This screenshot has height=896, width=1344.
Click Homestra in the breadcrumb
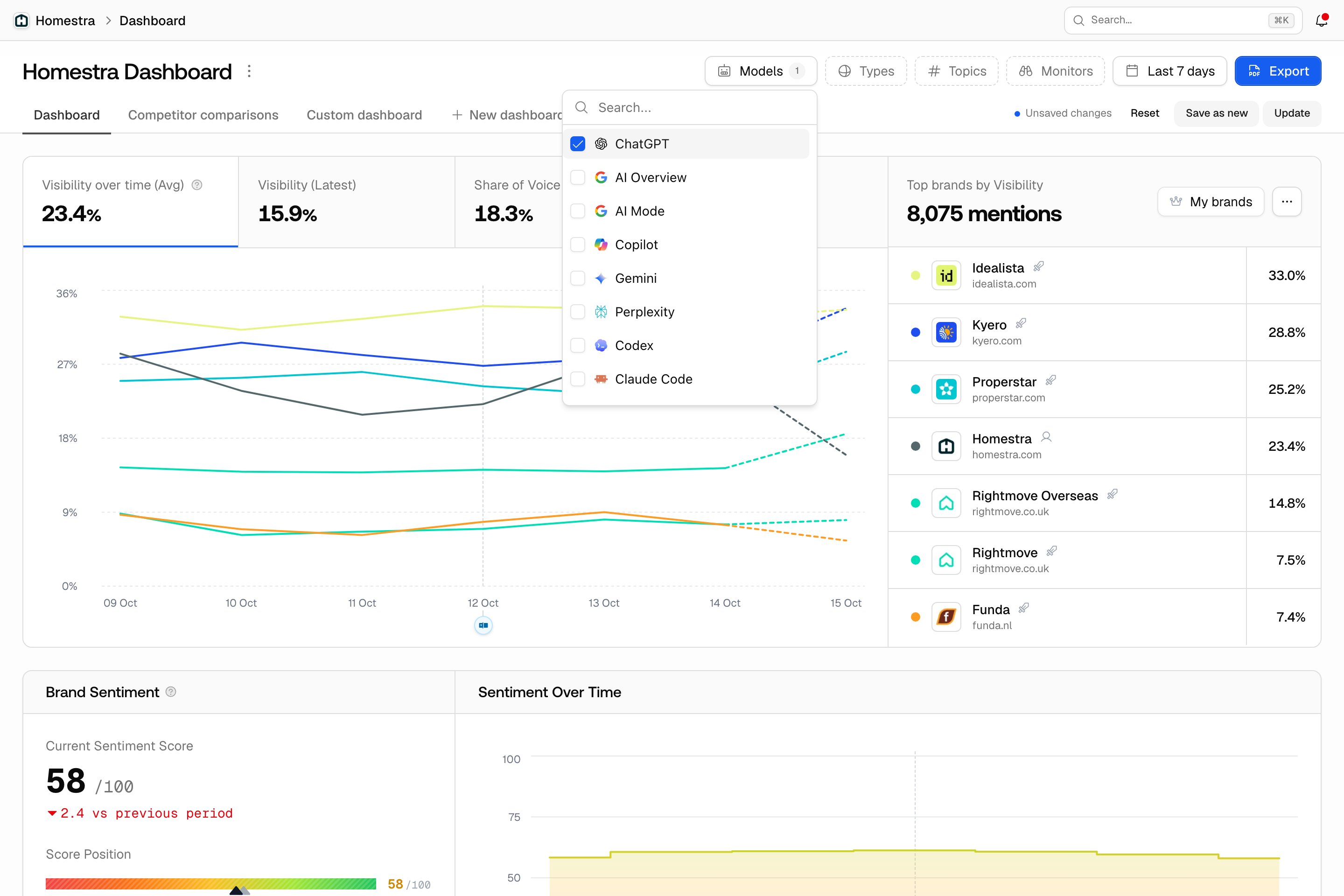coord(65,21)
